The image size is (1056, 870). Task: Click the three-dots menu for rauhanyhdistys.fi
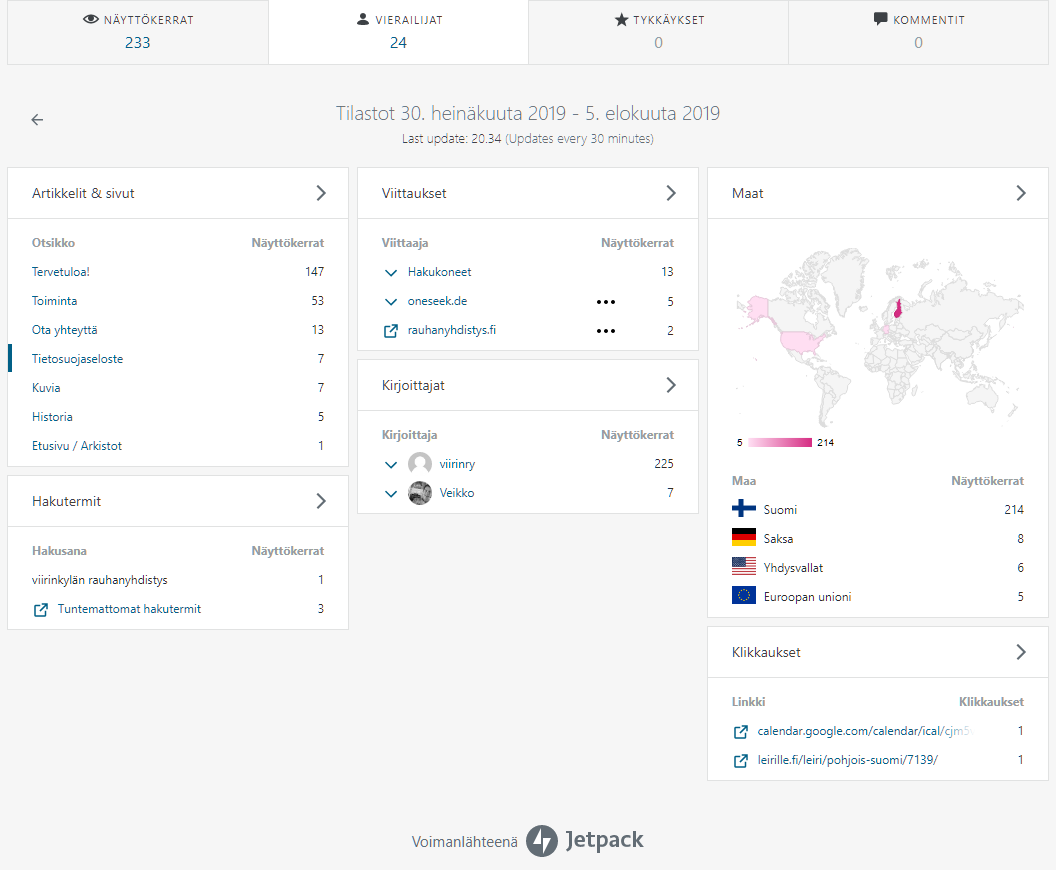605,331
